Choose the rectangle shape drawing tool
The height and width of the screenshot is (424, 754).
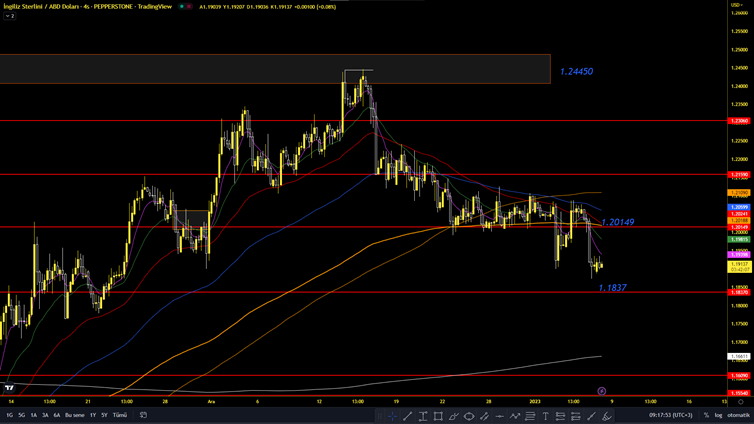point(438,415)
